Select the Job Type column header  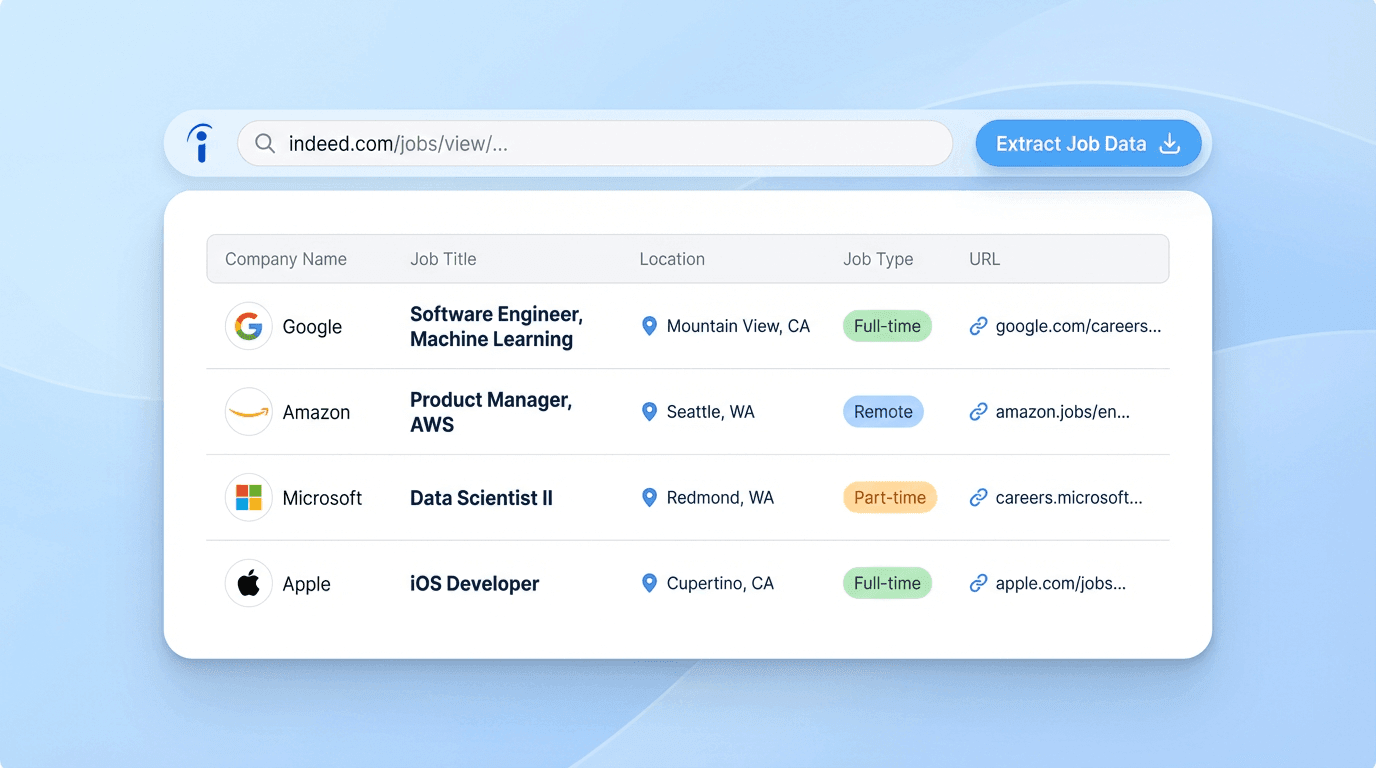coord(878,258)
